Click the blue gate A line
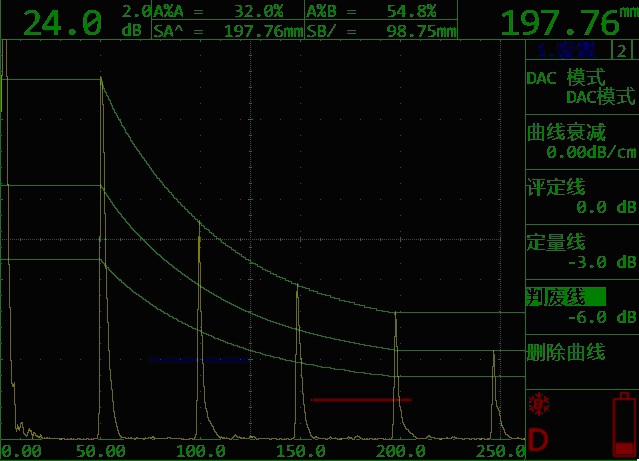 coord(197,359)
